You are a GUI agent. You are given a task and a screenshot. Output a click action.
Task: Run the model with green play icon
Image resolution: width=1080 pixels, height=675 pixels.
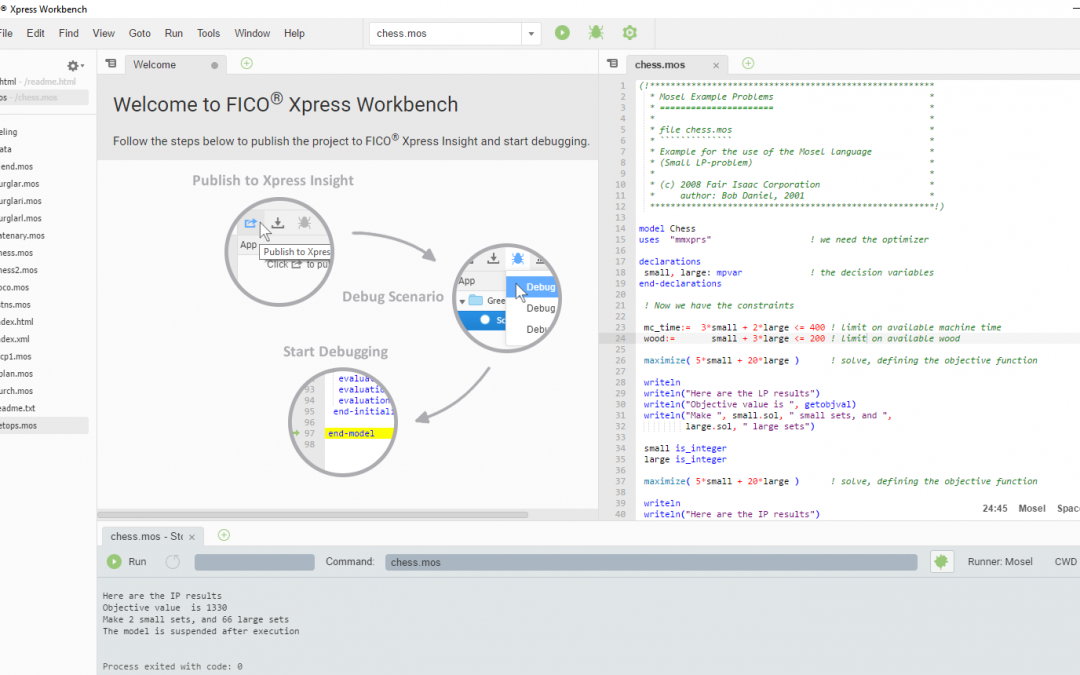coord(562,32)
